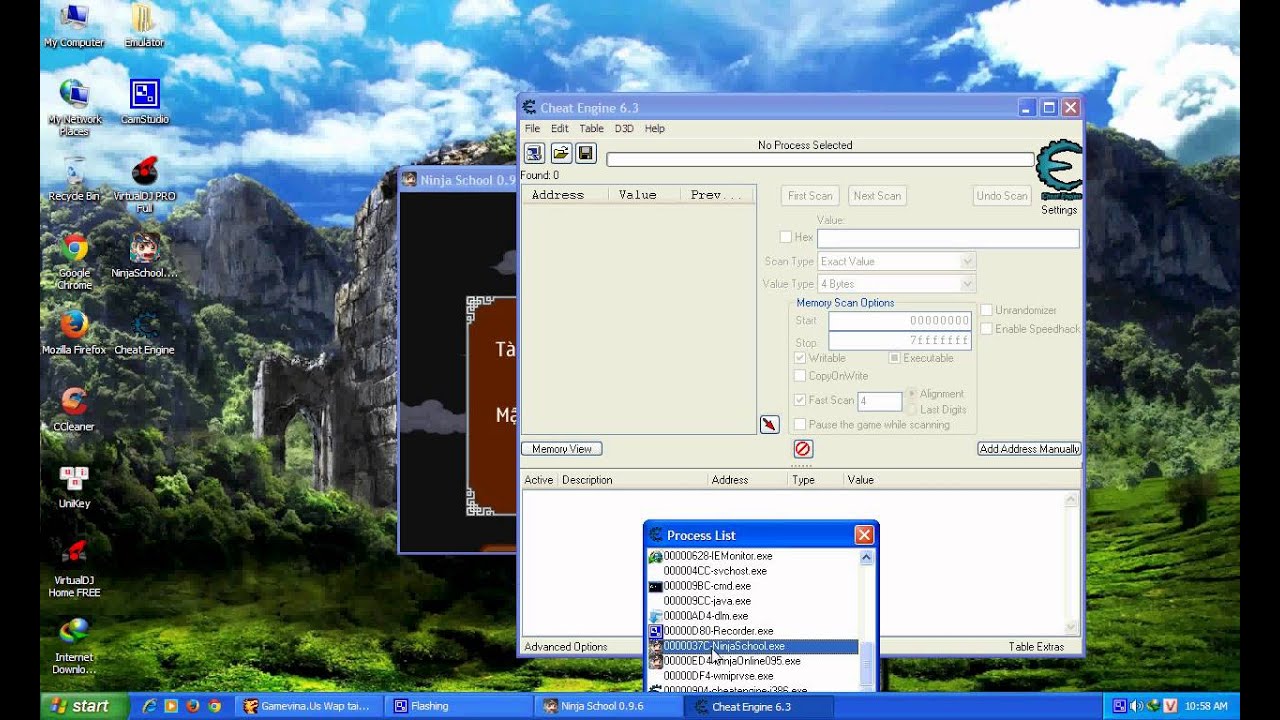Toggle the Writable checkbox
1280x720 pixels.
800,358
